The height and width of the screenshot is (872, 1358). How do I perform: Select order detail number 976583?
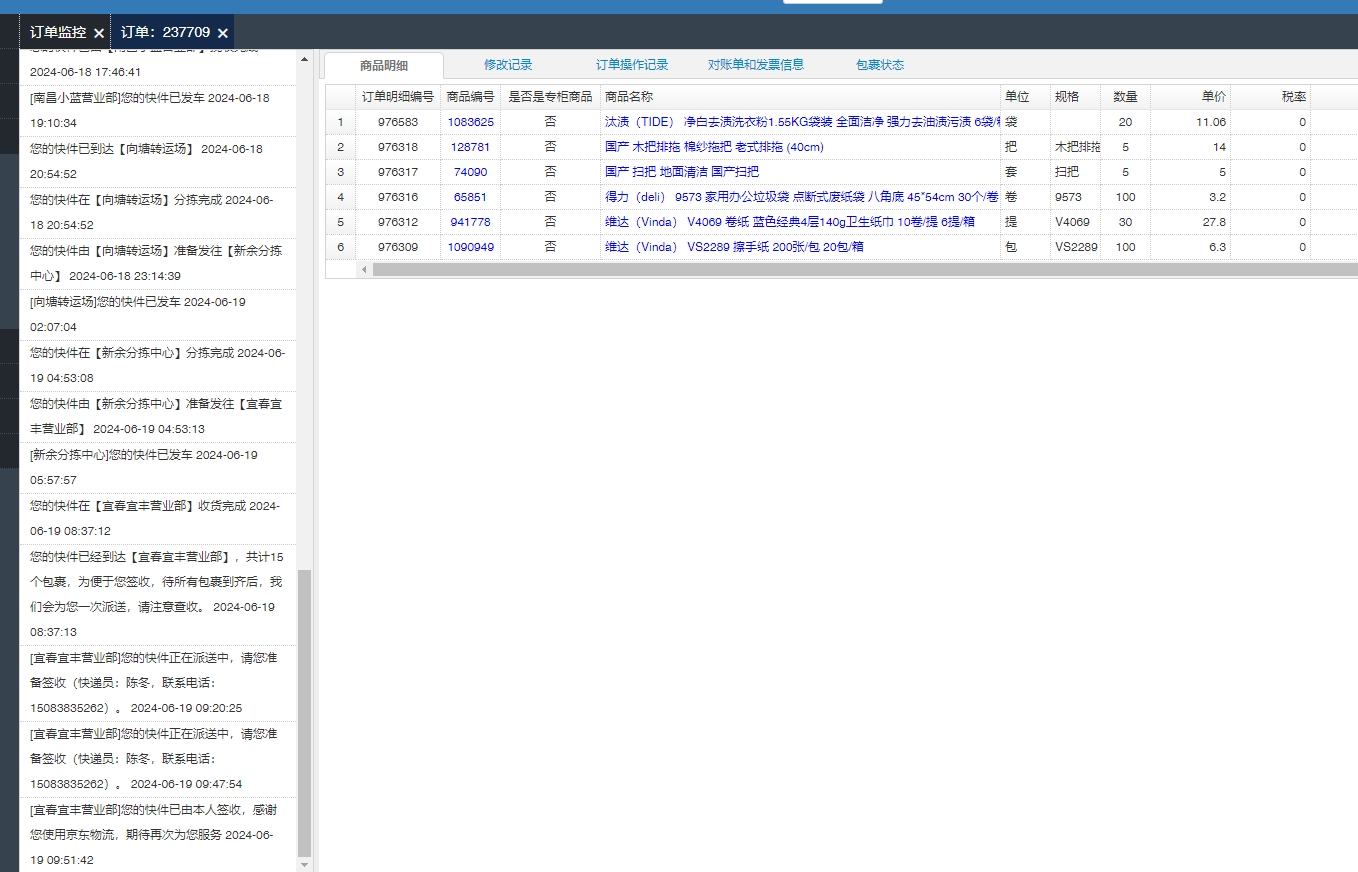click(398, 122)
